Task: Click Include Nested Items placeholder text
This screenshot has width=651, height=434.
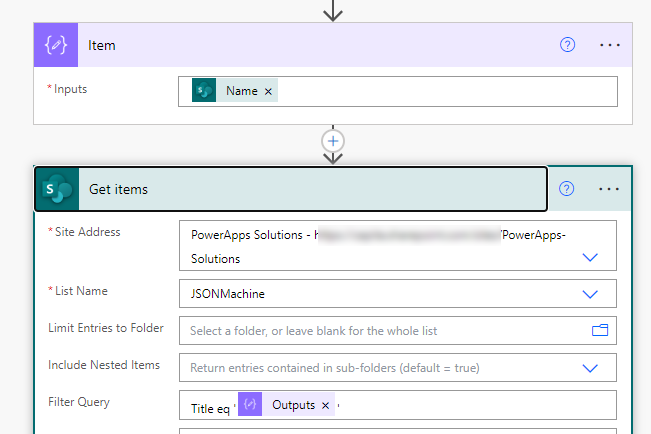Action: [x=335, y=368]
